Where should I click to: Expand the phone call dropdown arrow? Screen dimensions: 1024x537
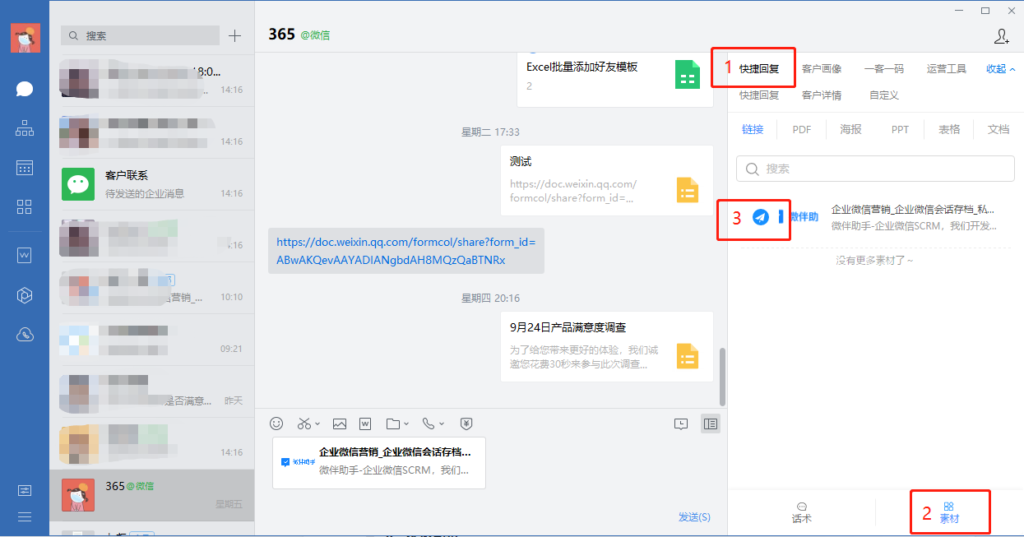[x=441, y=424]
